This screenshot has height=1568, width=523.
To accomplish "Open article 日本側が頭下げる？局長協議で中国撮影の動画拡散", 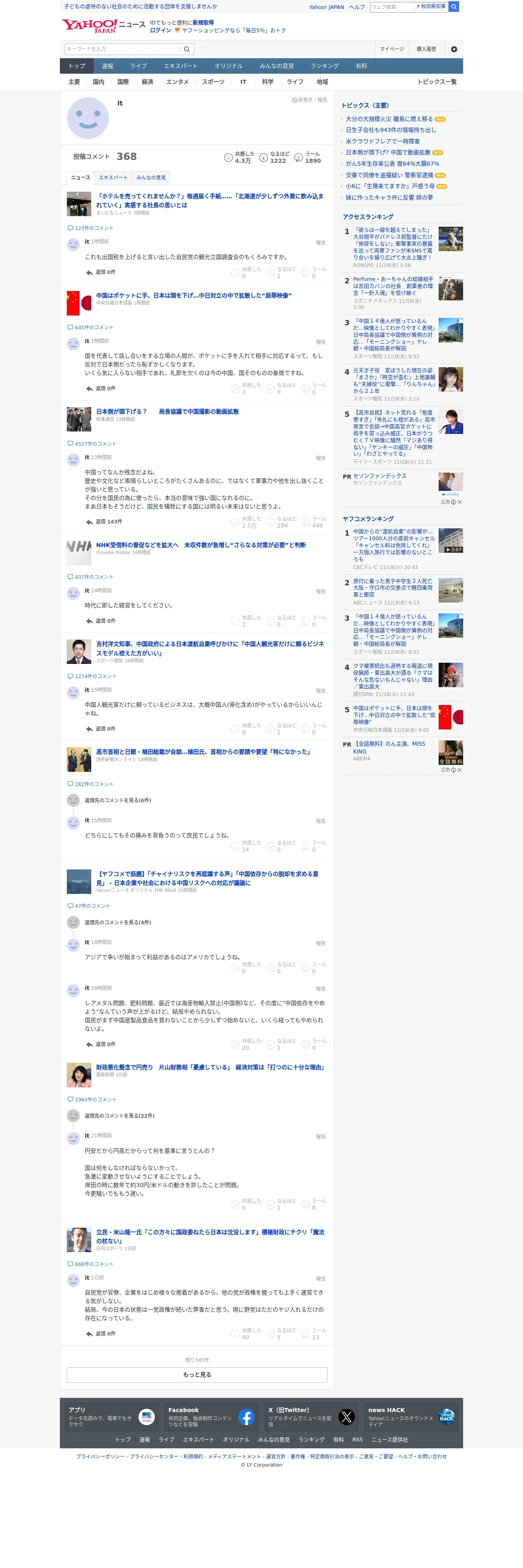I will 167,412.
